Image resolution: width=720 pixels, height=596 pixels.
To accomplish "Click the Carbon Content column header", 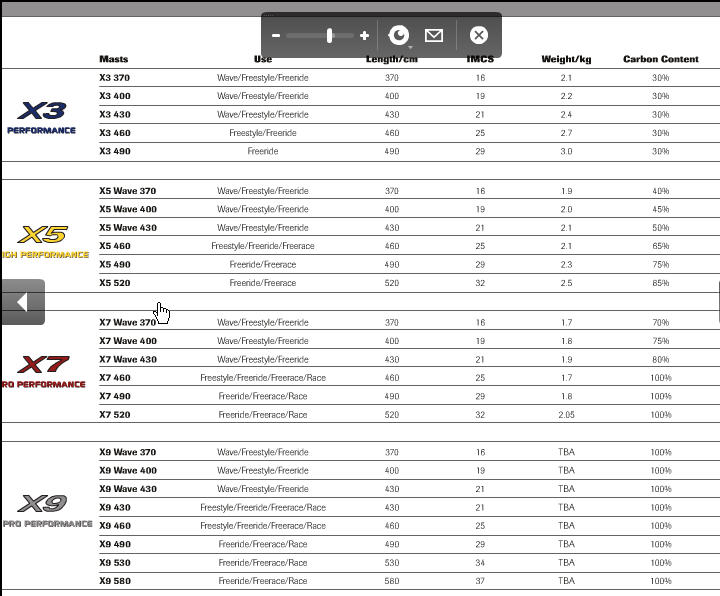I will tap(660, 59).
